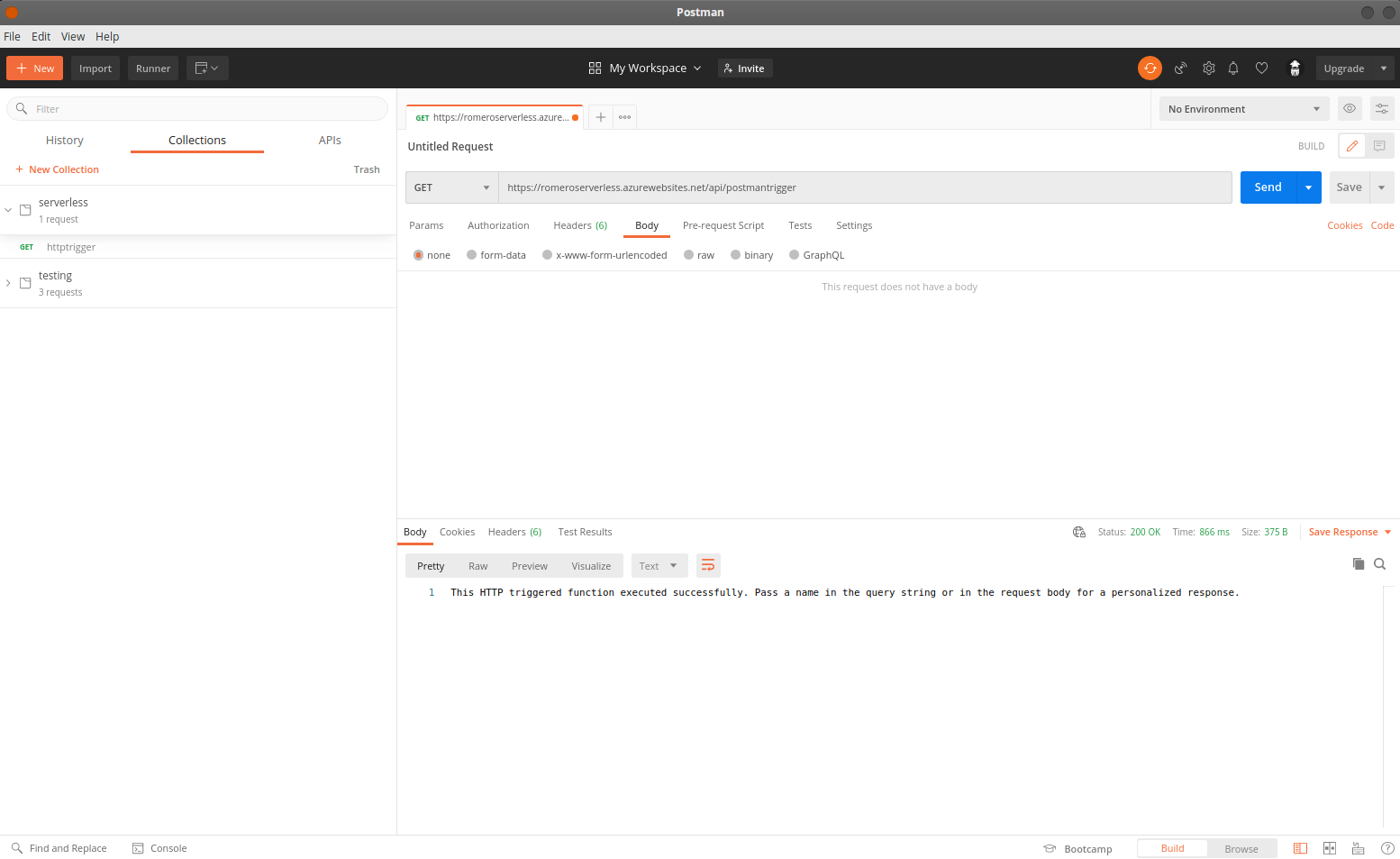Open the Save options arrow
Viewport: 1400px width, 859px height.
coord(1382,187)
